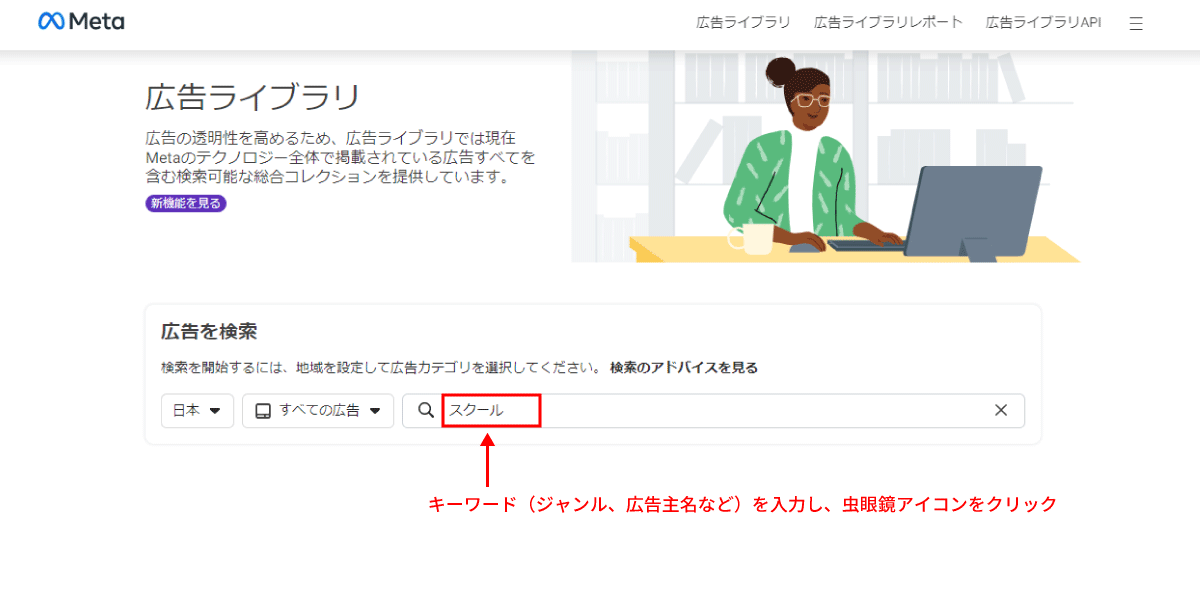Click the 広告ライブラリ page heading

[252, 98]
